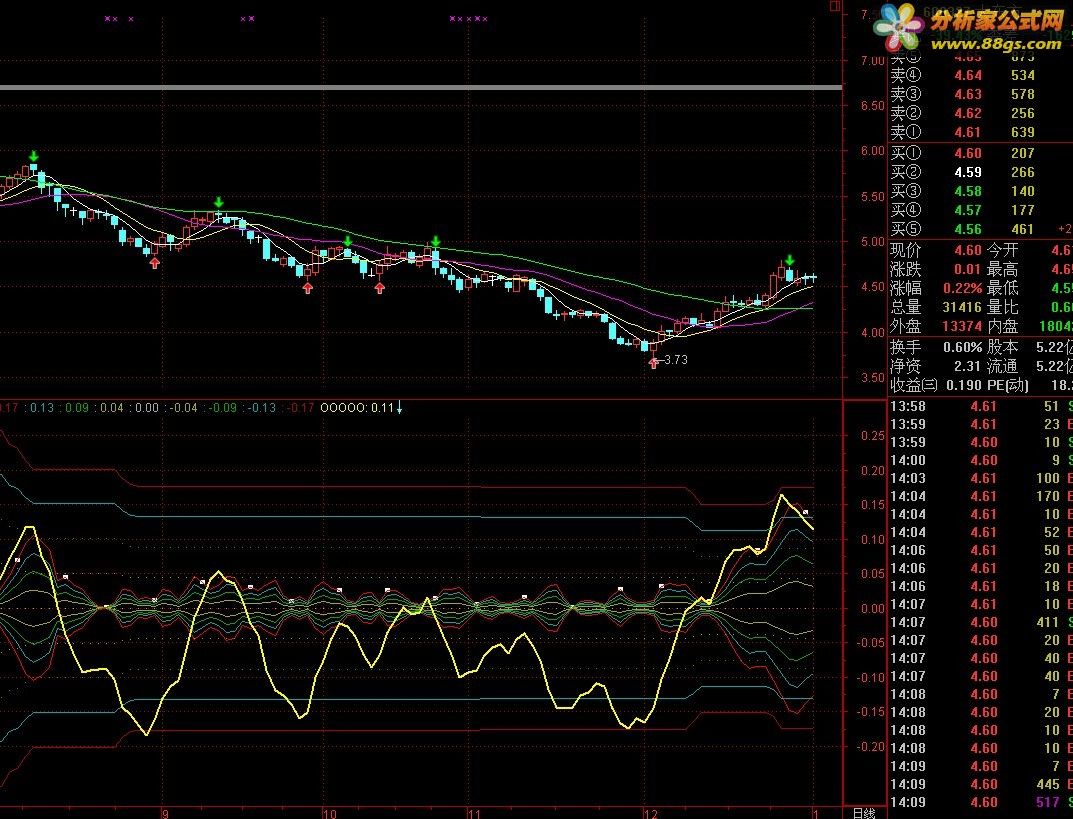The image size is (1073, 819).
Task: Click the 股本 label
Action: click(x=1003, y=348)
